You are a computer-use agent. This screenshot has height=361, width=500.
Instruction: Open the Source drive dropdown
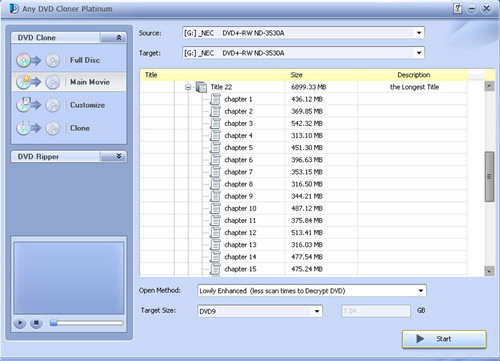coord(419,33)
